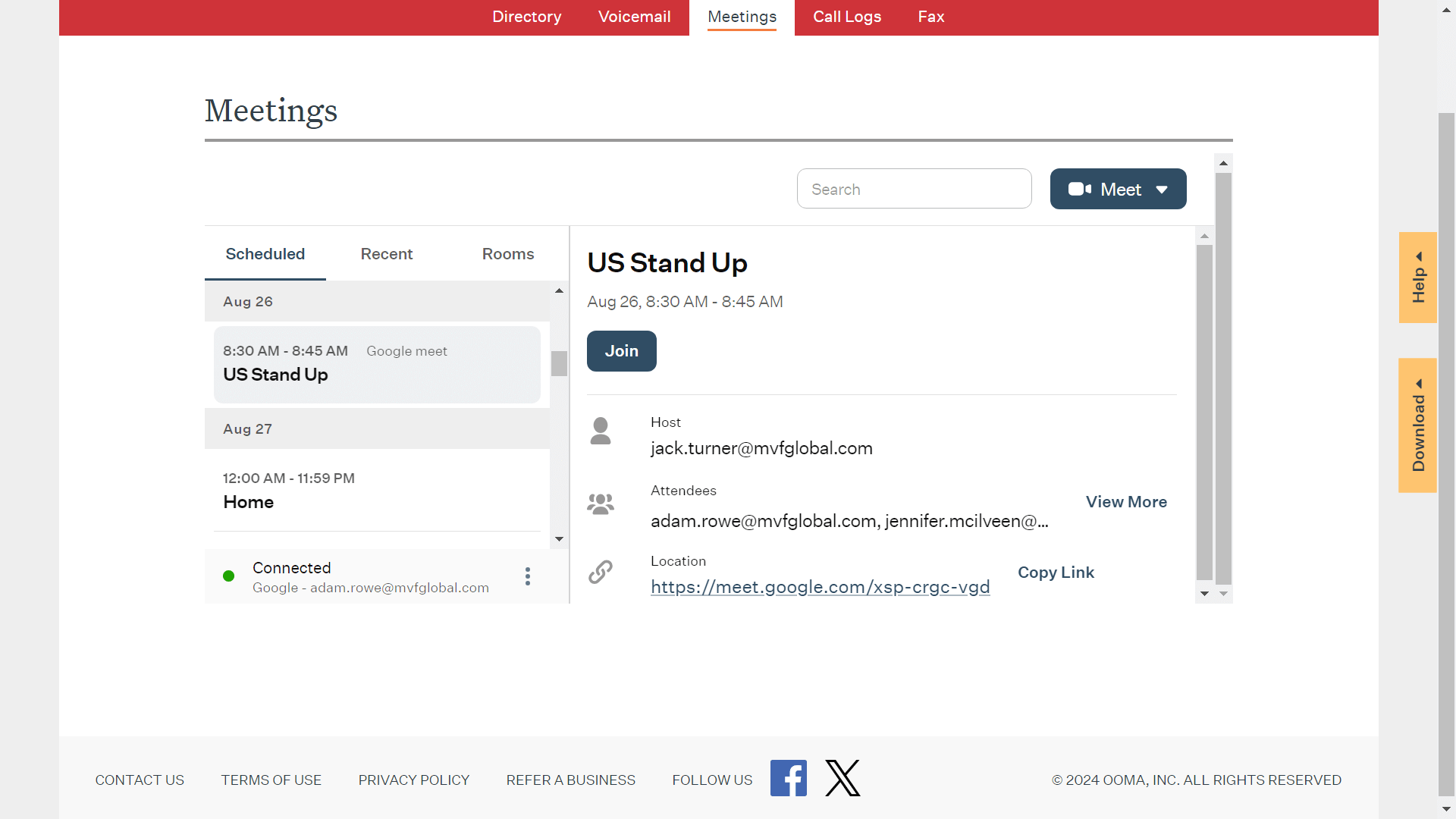Switch to the Rooms tab

click(x=508, y=254)
